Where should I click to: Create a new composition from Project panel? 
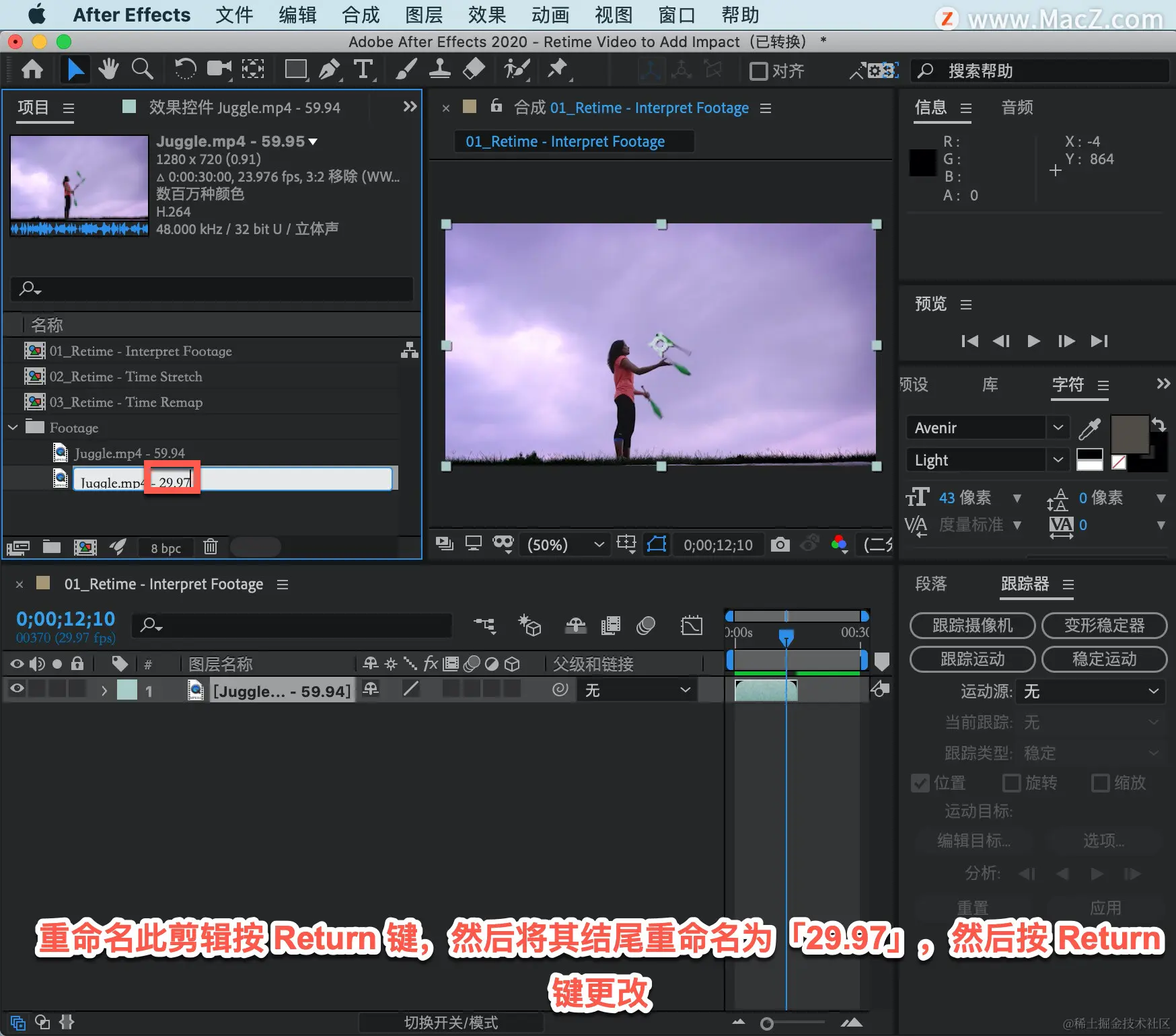click(x=85, y=547)
